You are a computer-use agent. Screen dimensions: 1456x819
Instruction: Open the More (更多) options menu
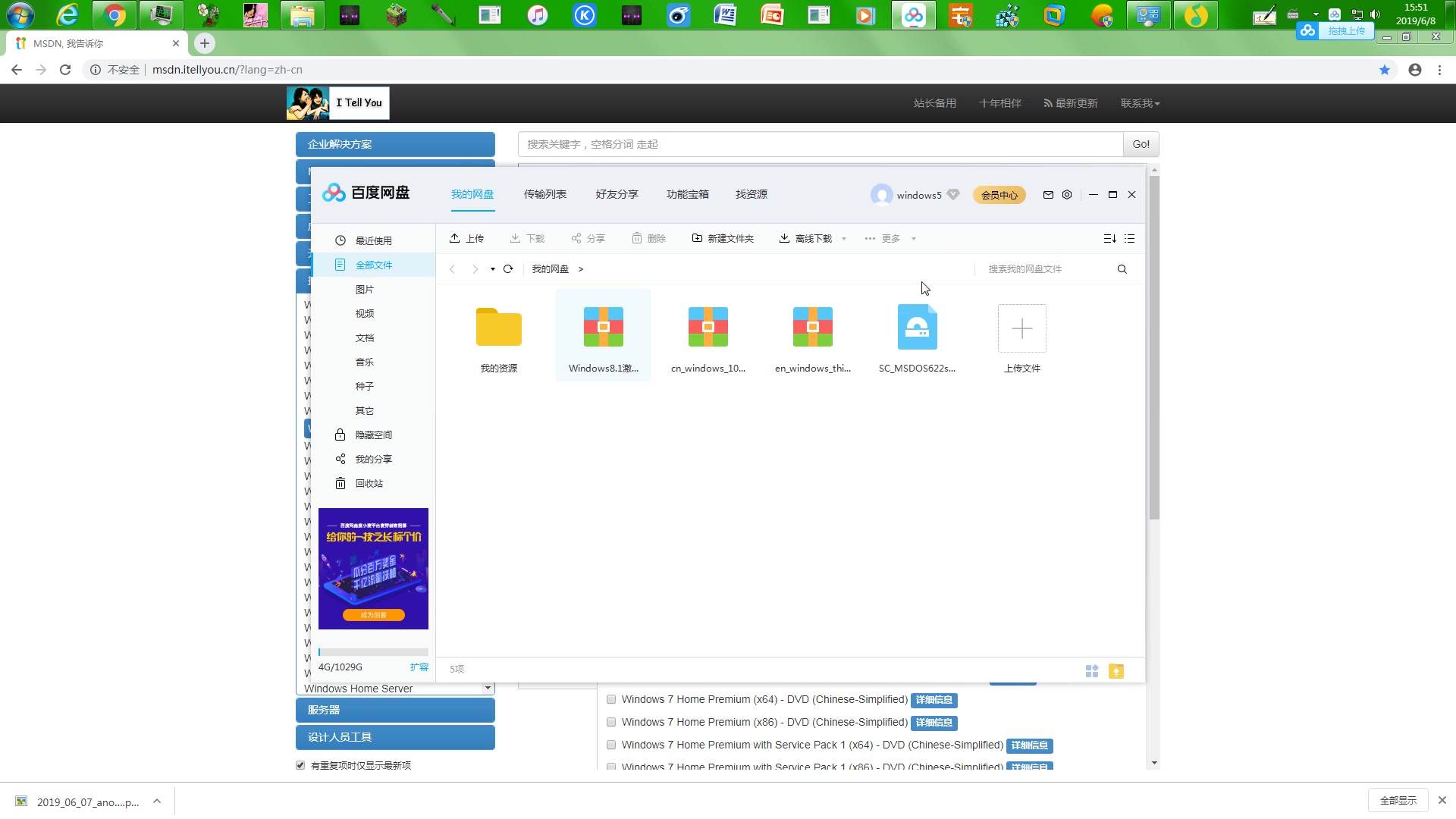pos(883,238)
